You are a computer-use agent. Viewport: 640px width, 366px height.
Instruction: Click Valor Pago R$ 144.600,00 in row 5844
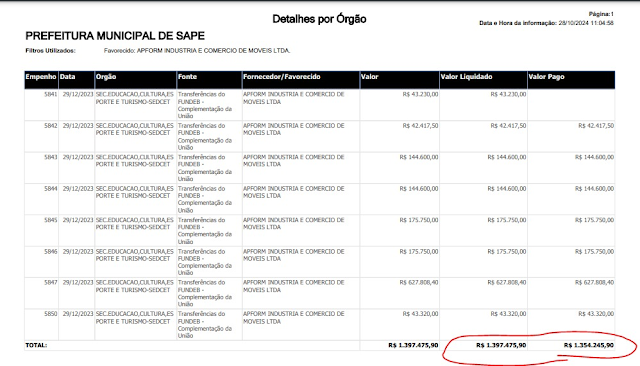[x=594, y=189]
